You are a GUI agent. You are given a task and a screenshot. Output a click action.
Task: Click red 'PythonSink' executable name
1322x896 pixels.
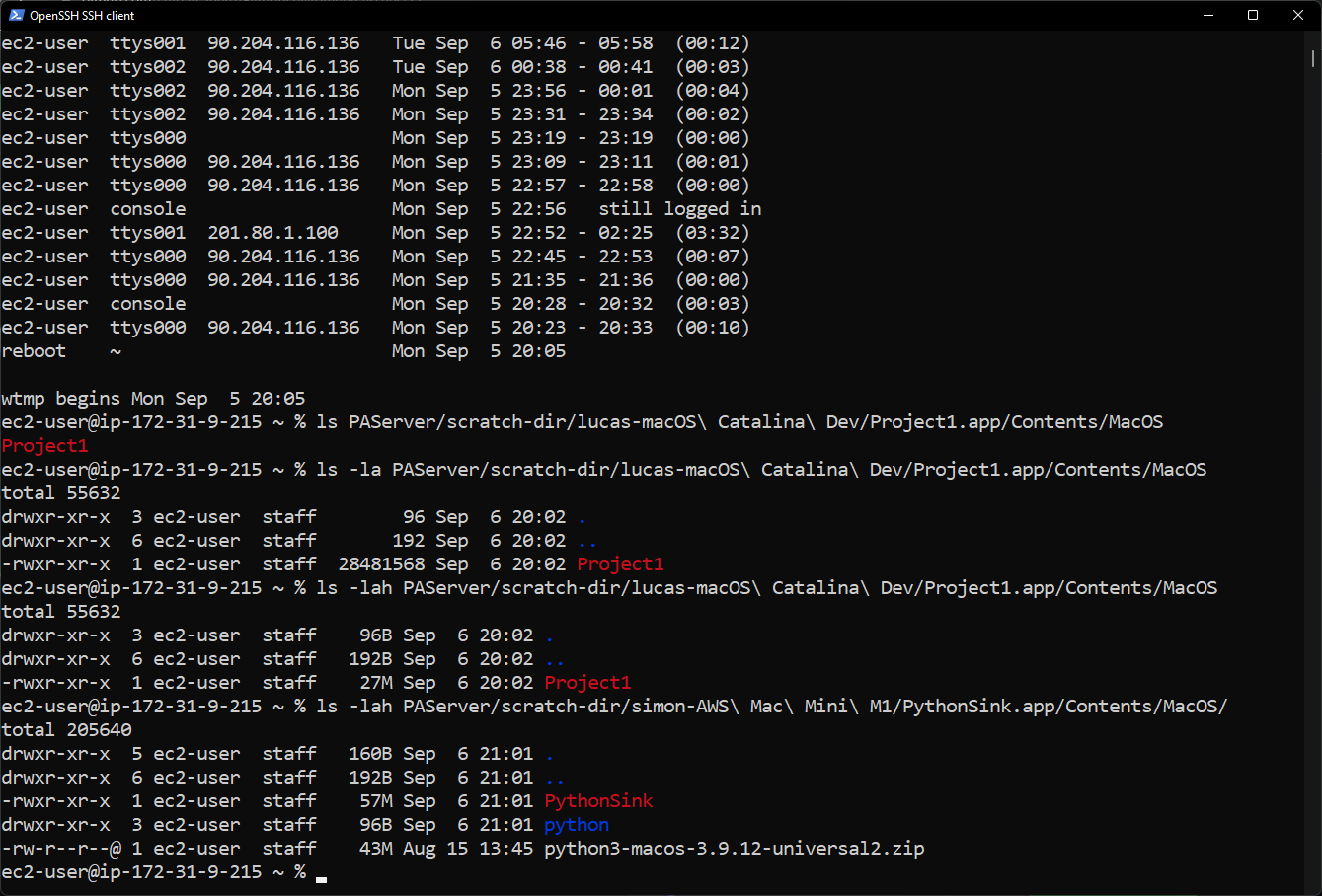[598, 801]
